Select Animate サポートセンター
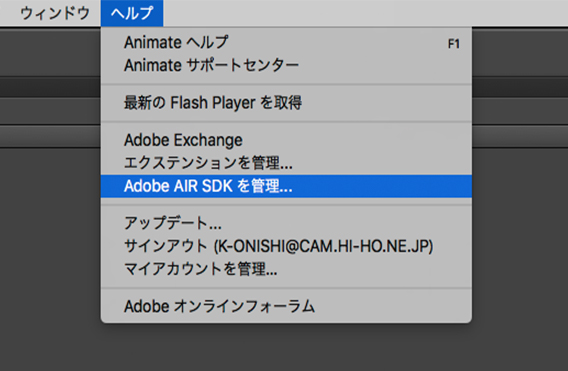The height and width of the screenshot is (371, 568). click(x=286, y=66)
